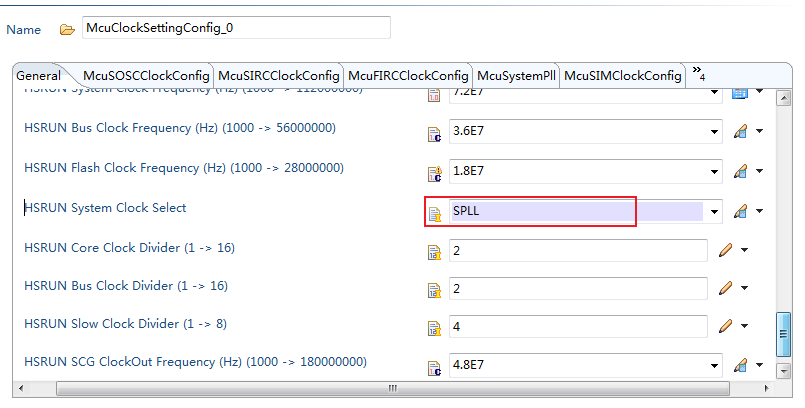Click the HSRUN Slow Clock Divider label
Image resolution: width=805 pixels, height=408 pixels.
(125, 324)
